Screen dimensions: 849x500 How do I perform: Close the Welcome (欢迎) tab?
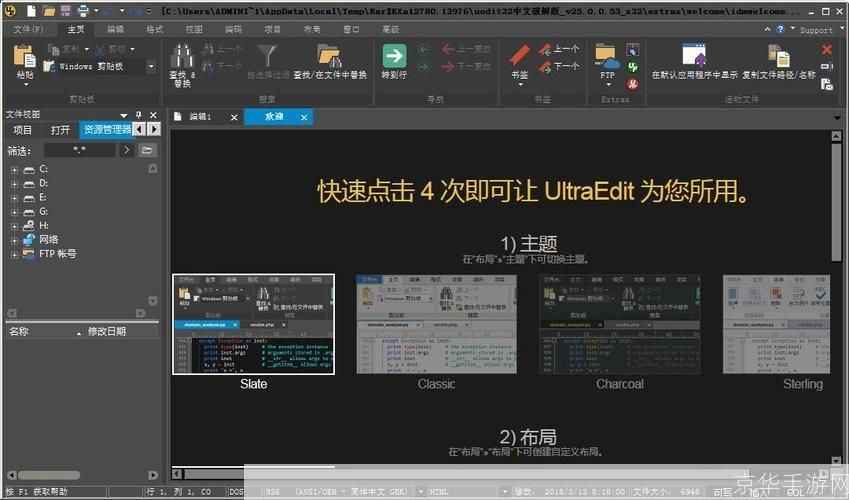coord(304,117)
